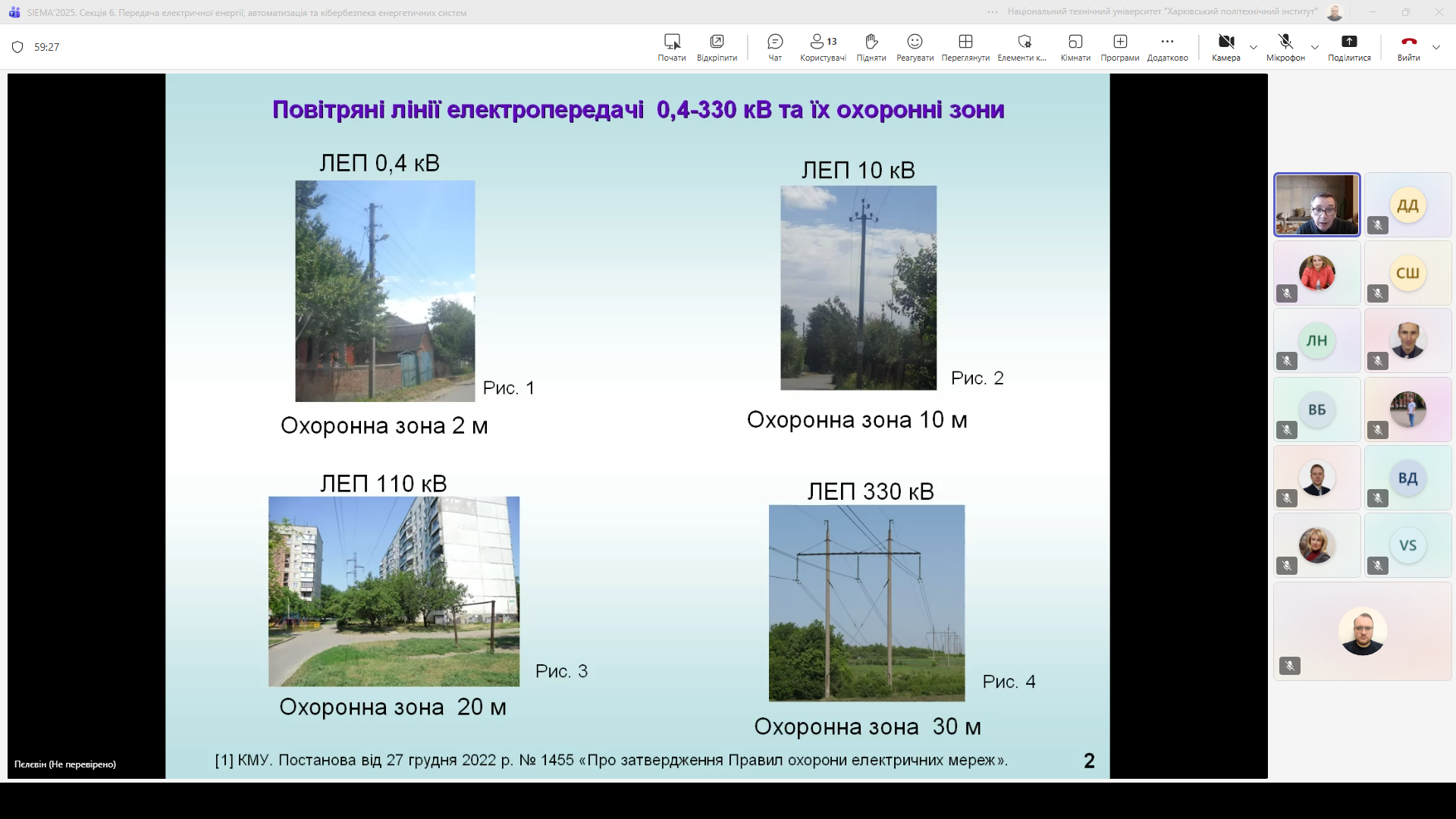1456x819 pixels.
Task: Open the Чат panel
Action: point(774,46)
